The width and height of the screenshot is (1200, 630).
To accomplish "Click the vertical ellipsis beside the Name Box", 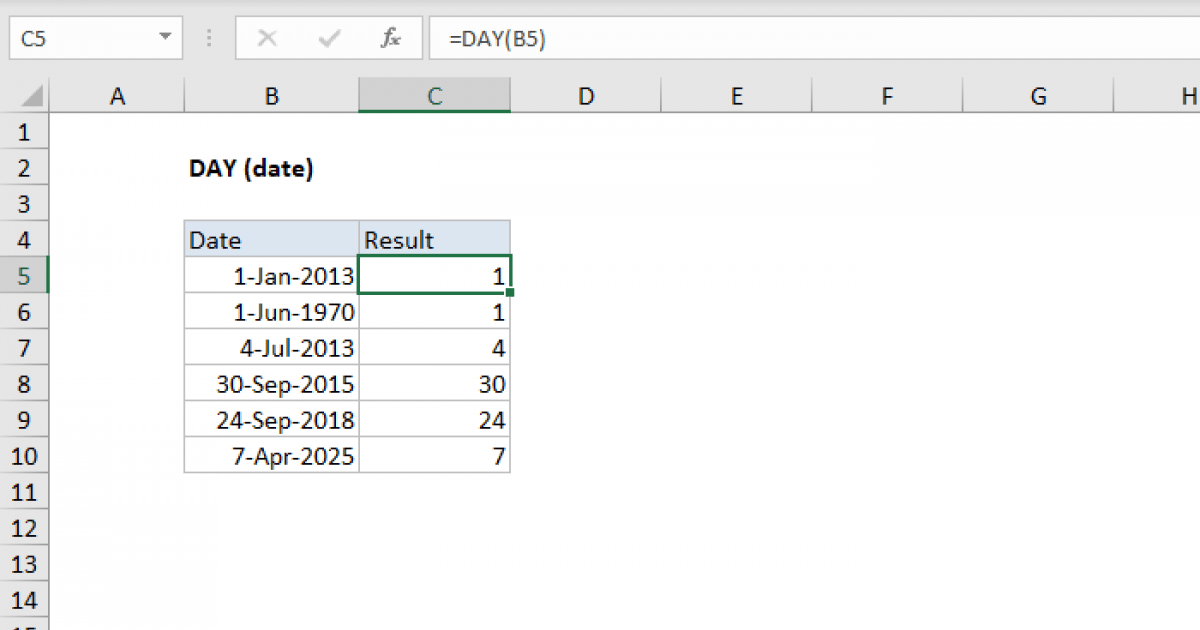I will 208,38.
